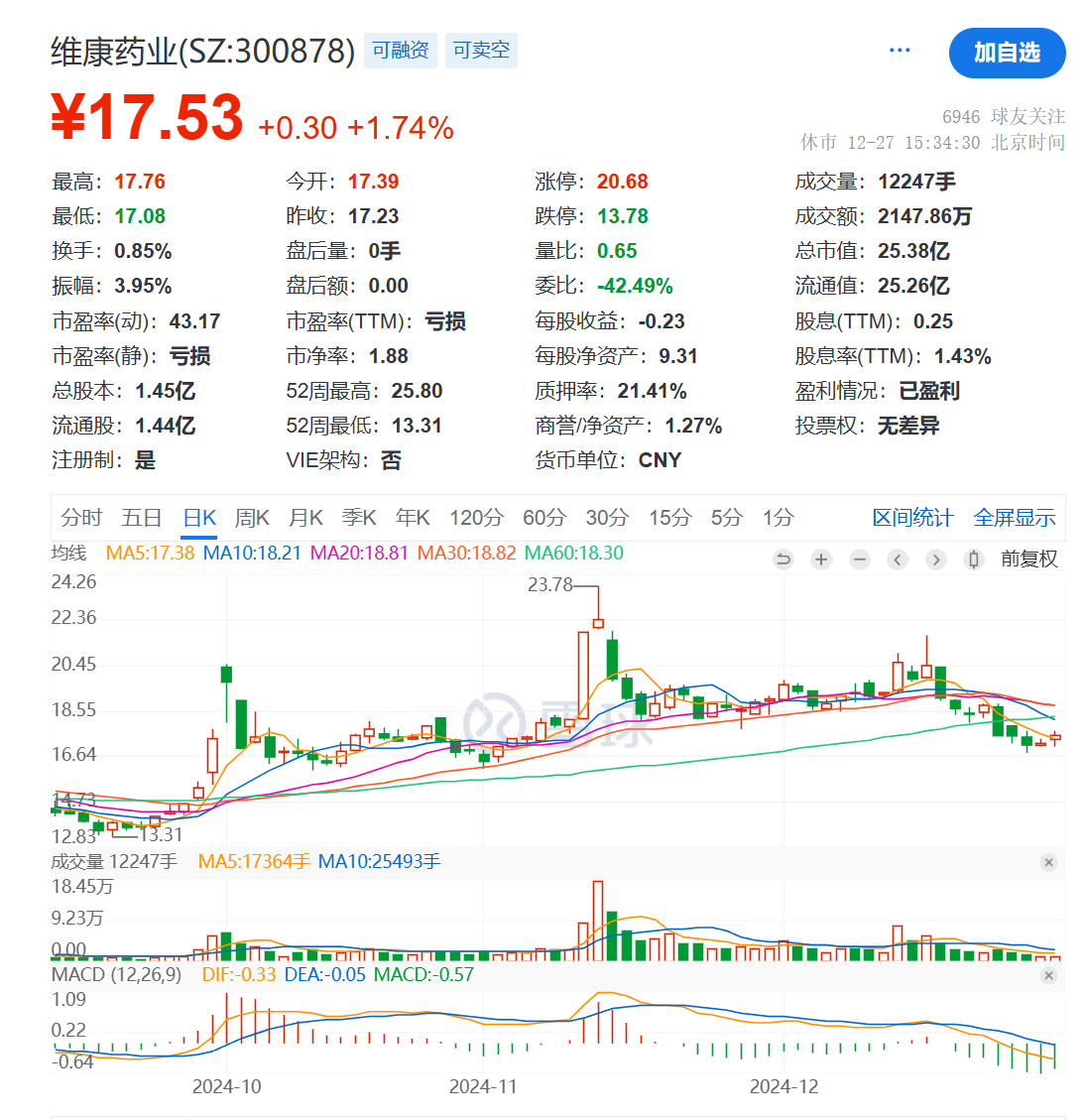The width and height of the screenshot is (1084, 1120).
Task: Click the 成交额 value 2147.86万
Action: [x=924, y=216]
